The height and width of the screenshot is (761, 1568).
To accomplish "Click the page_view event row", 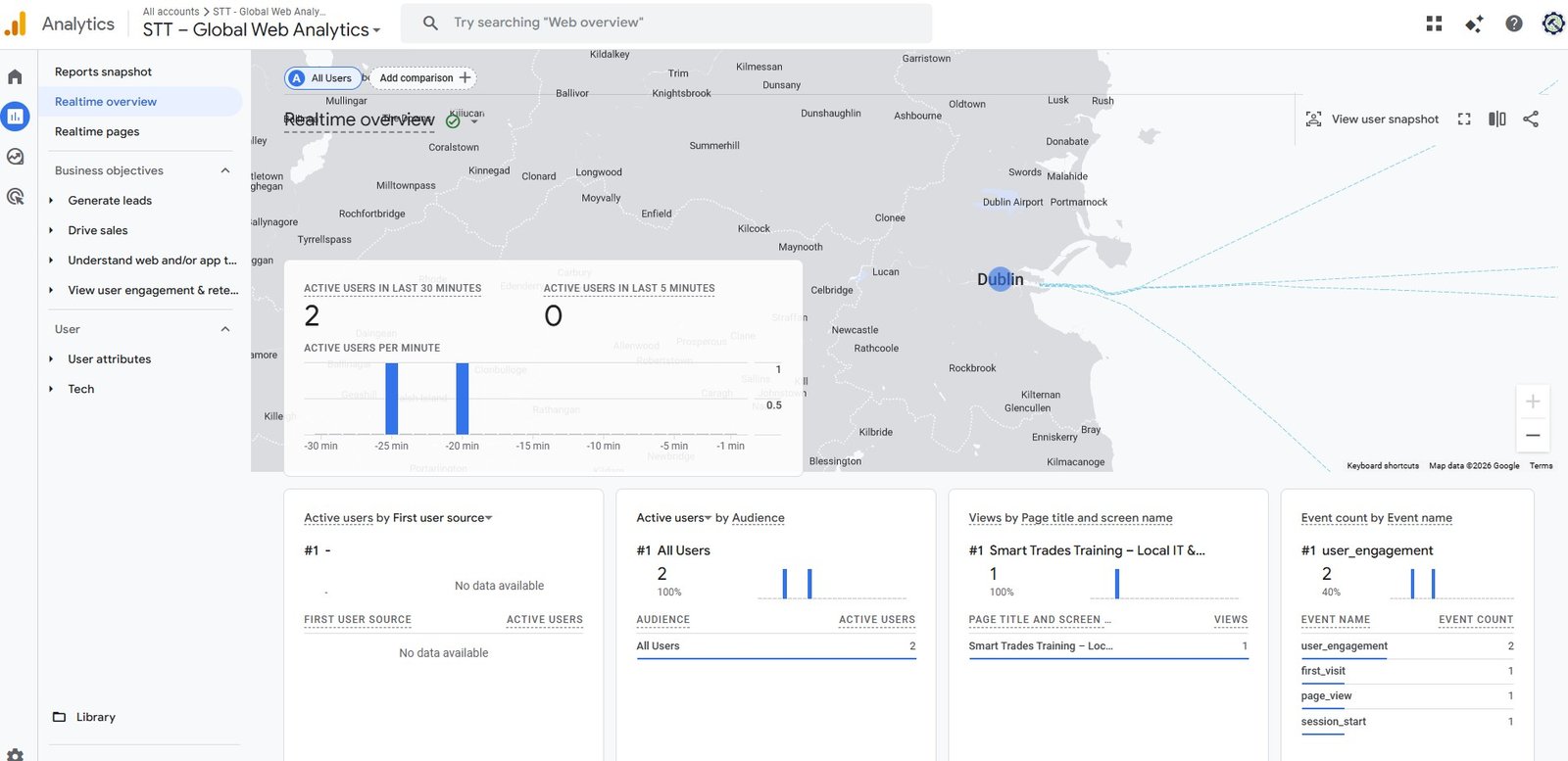I will (x=1406, y=696).
